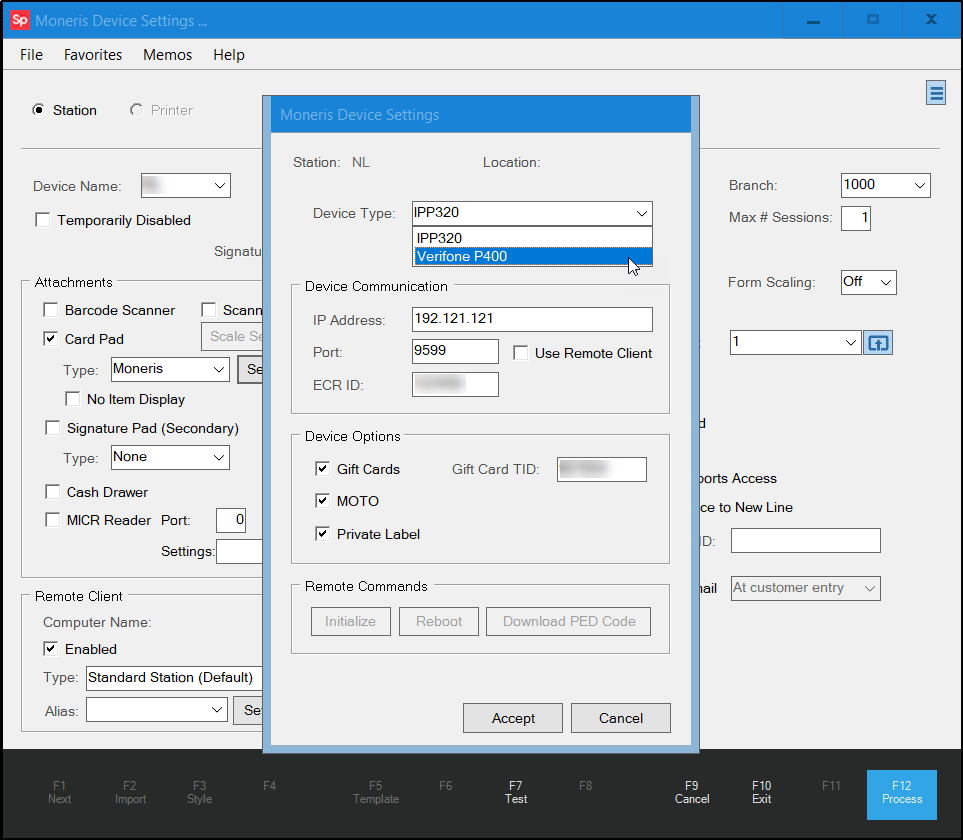Click the Max # Sessions field
Screen dimensions: 963x840
pyautogui.click(x=856, y=218)
